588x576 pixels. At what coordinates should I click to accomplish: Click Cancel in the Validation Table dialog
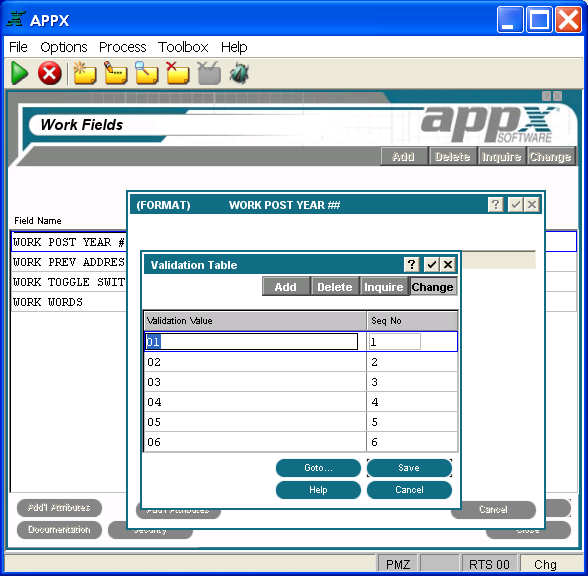409,490
